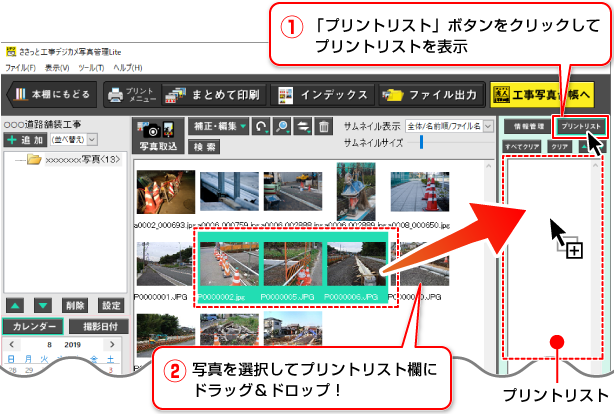Viewport: 614px width, 414px height.
Task: Click the magnifier zoom icon
Action: point(282,127)
